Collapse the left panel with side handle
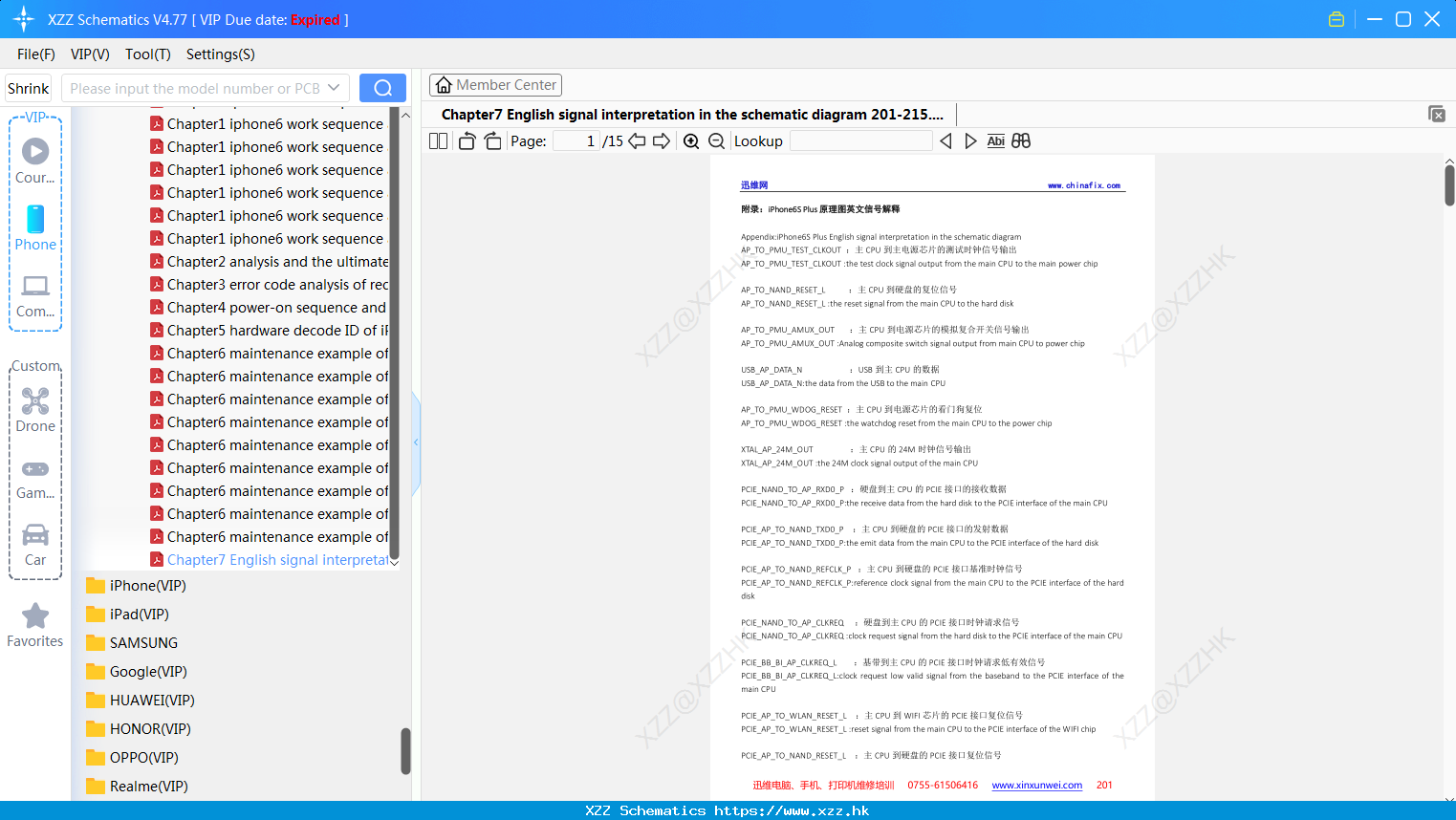The height and width of the screenshot is (820, 1456). [x=416, y=442]
